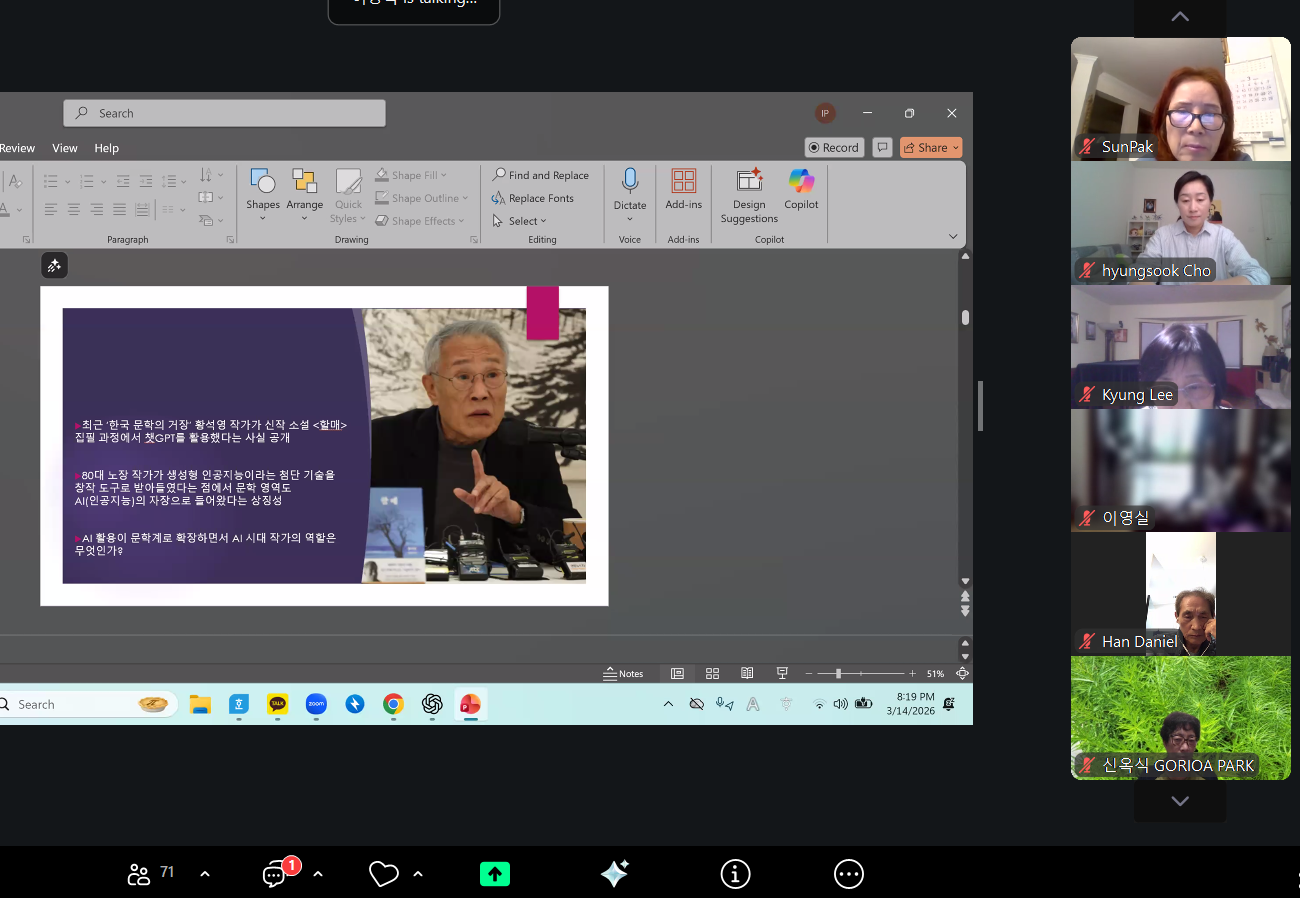Open the chat with unread badge
The height and width of the screenshot is (898, 1300).
pos(276,874)
